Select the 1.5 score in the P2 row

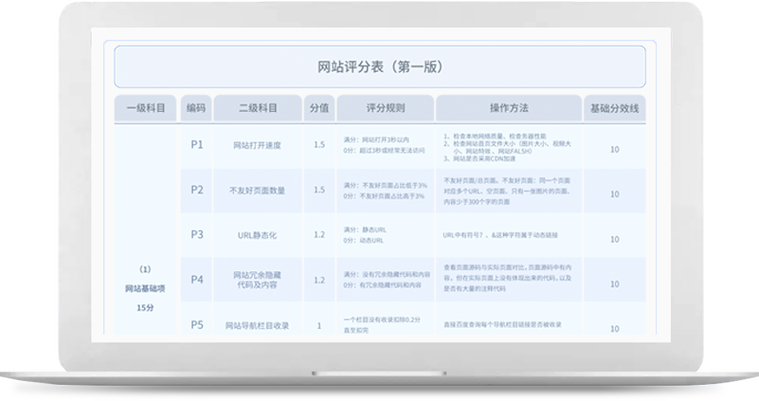(x=319, y=190)
